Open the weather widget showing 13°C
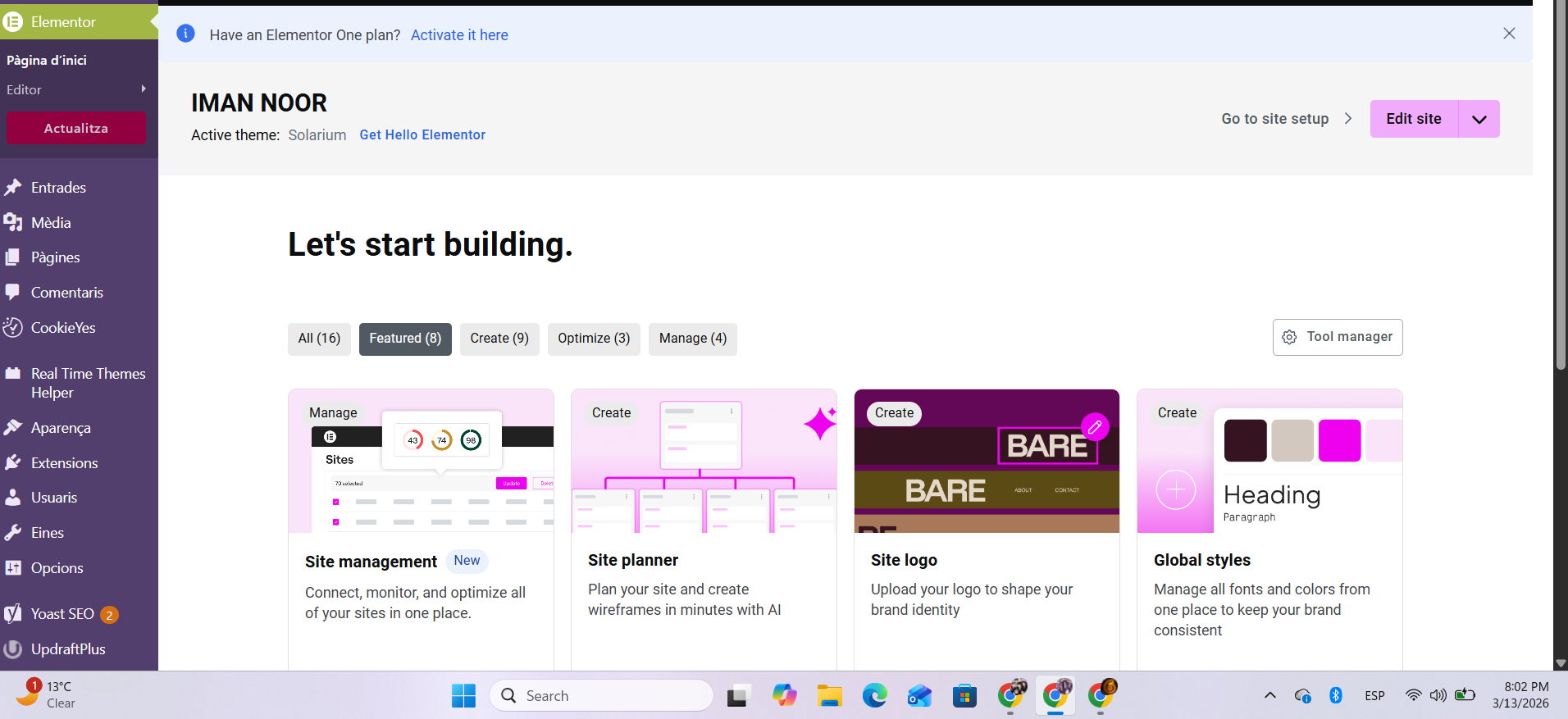Image resolution: width=1568 pixels, height=719 pixels. coord(48,695)
